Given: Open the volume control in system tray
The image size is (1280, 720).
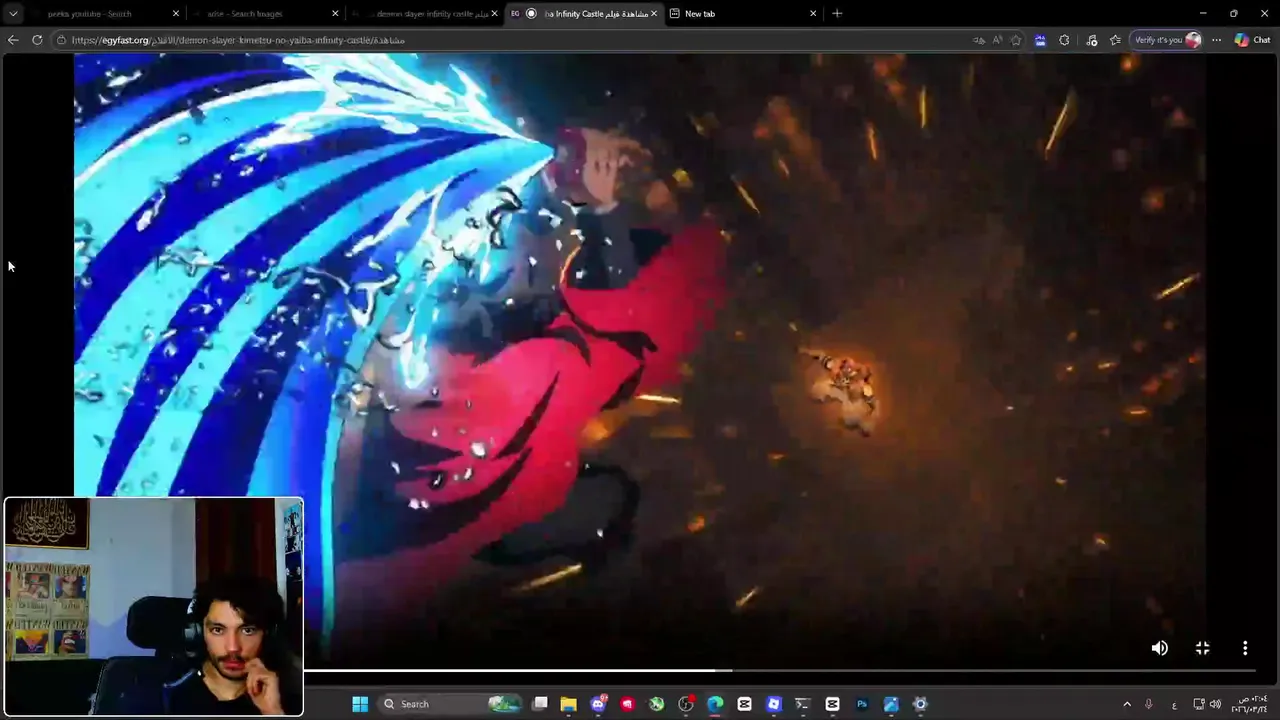Looking at the screenshot, I should coord(1216,704).
